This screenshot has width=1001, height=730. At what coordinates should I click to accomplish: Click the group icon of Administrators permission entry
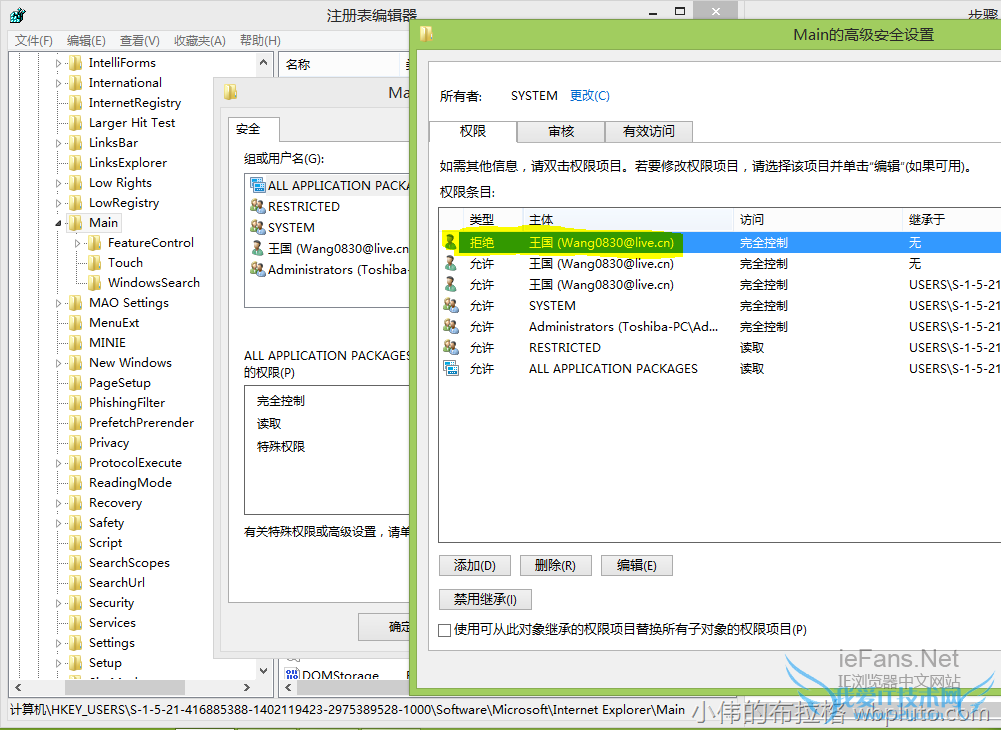click(451, 326)
